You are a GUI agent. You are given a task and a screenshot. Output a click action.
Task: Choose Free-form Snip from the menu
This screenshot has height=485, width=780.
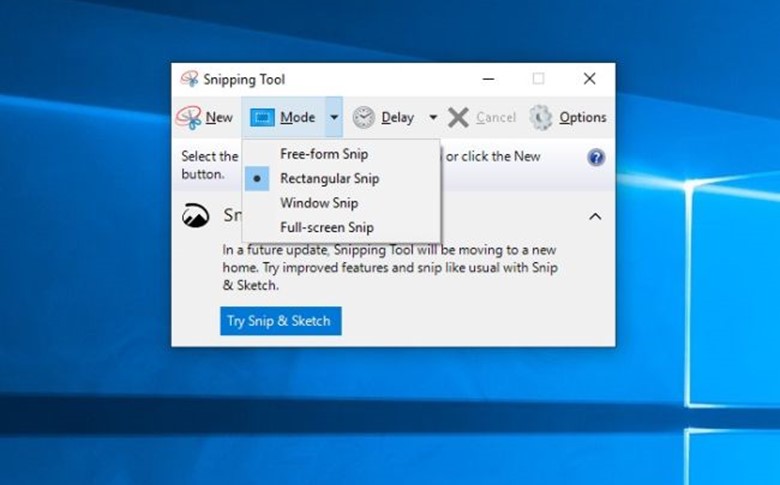(x=341, y=154)
